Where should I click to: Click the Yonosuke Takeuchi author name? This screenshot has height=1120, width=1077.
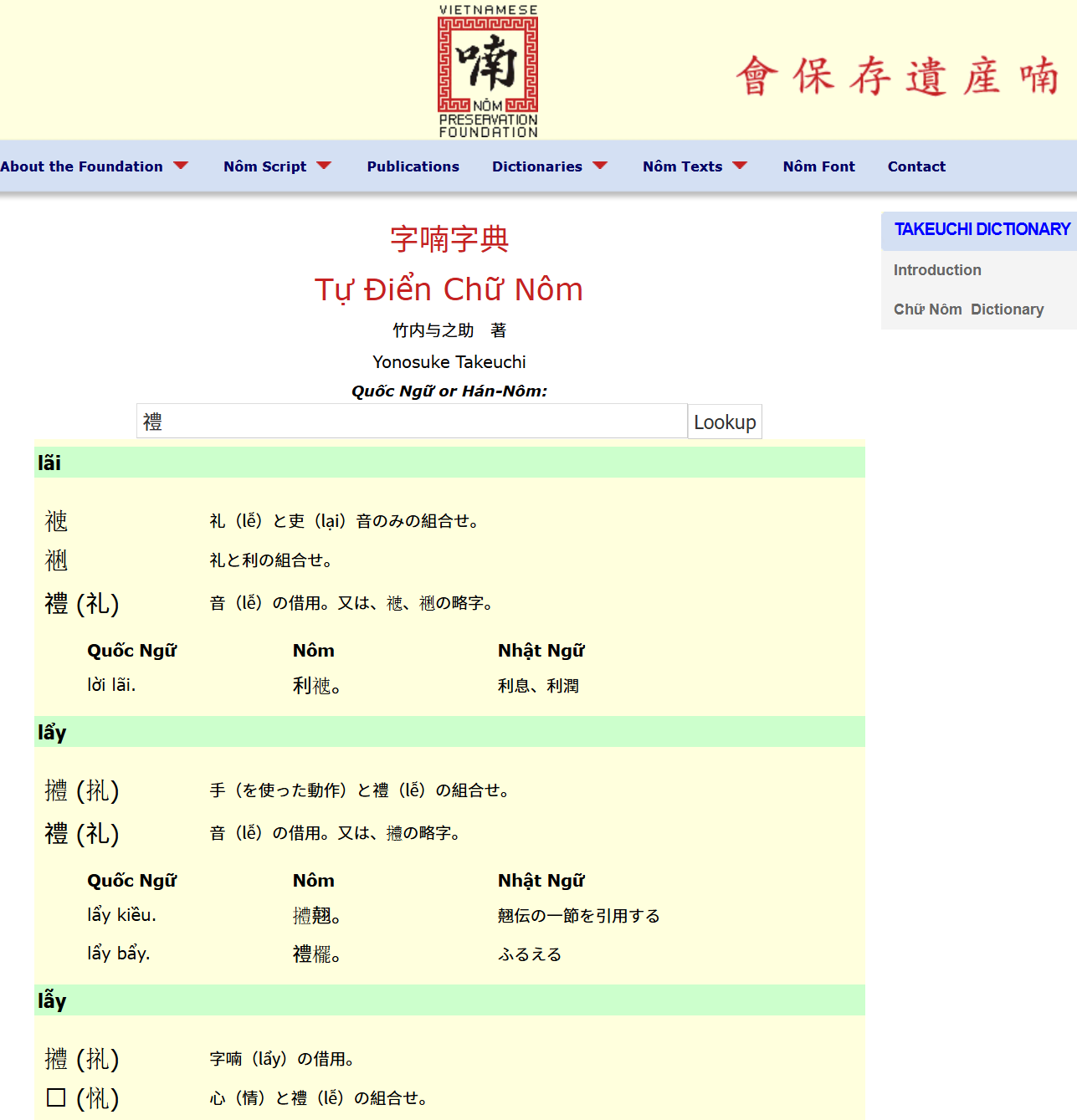tap(449, 362)
